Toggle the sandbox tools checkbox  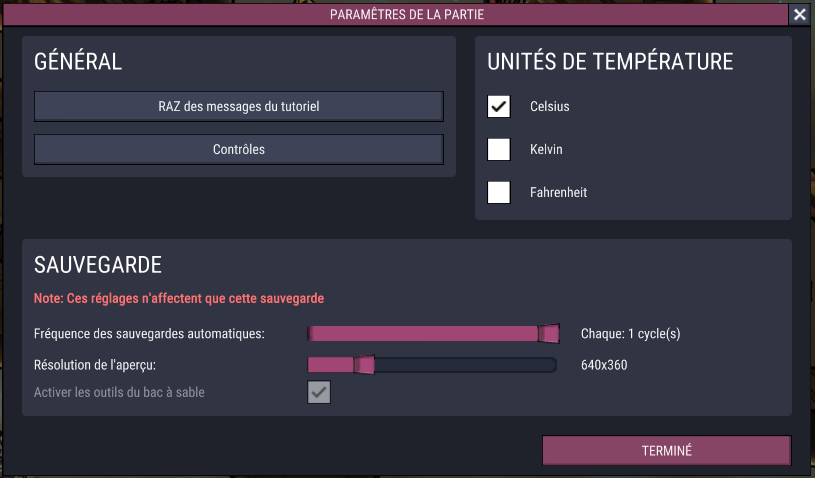pos(319,393)
